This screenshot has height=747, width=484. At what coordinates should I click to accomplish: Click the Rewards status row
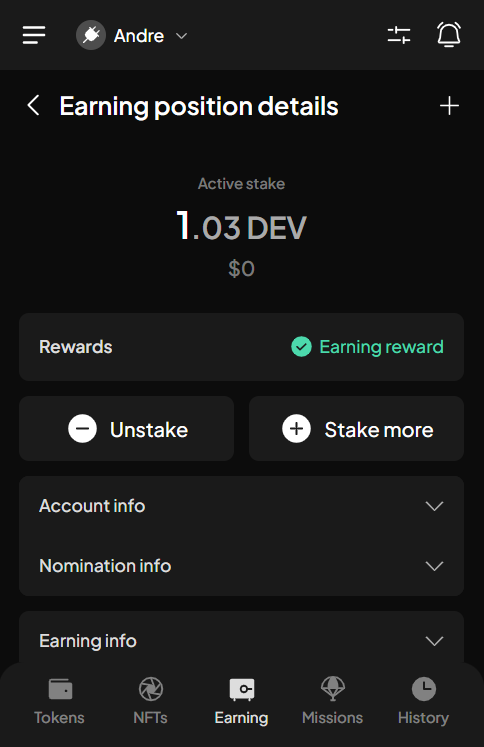(x=242, y=347)
